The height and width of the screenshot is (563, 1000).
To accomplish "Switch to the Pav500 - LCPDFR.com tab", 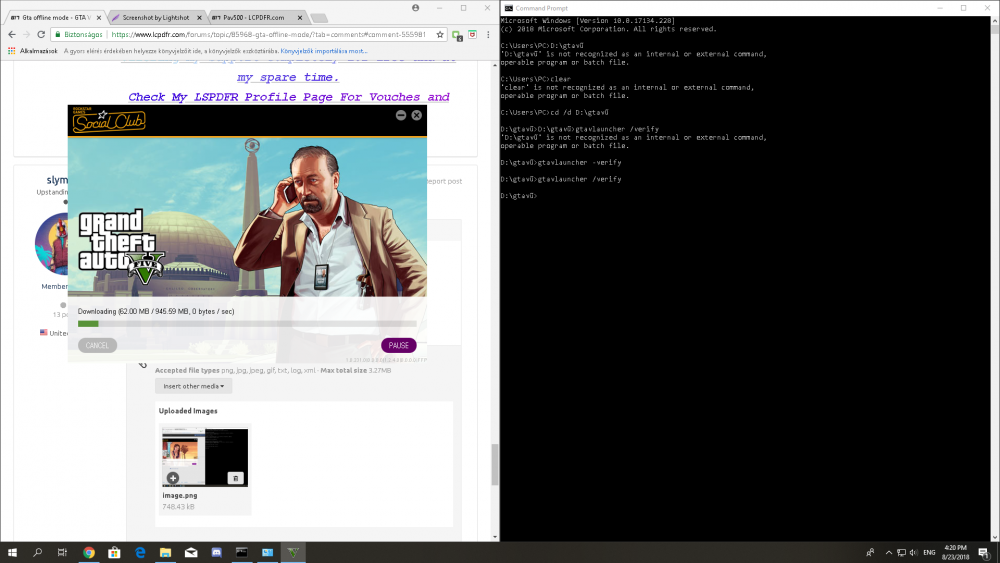I will pyautogui.click(x=254, y=18).
